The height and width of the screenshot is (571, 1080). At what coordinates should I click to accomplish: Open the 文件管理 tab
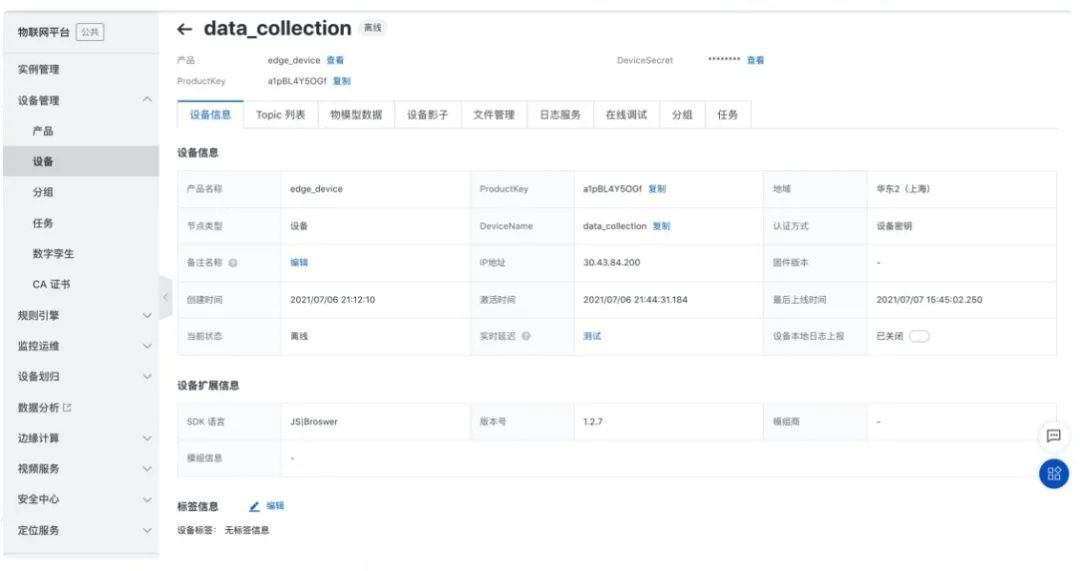494,115
